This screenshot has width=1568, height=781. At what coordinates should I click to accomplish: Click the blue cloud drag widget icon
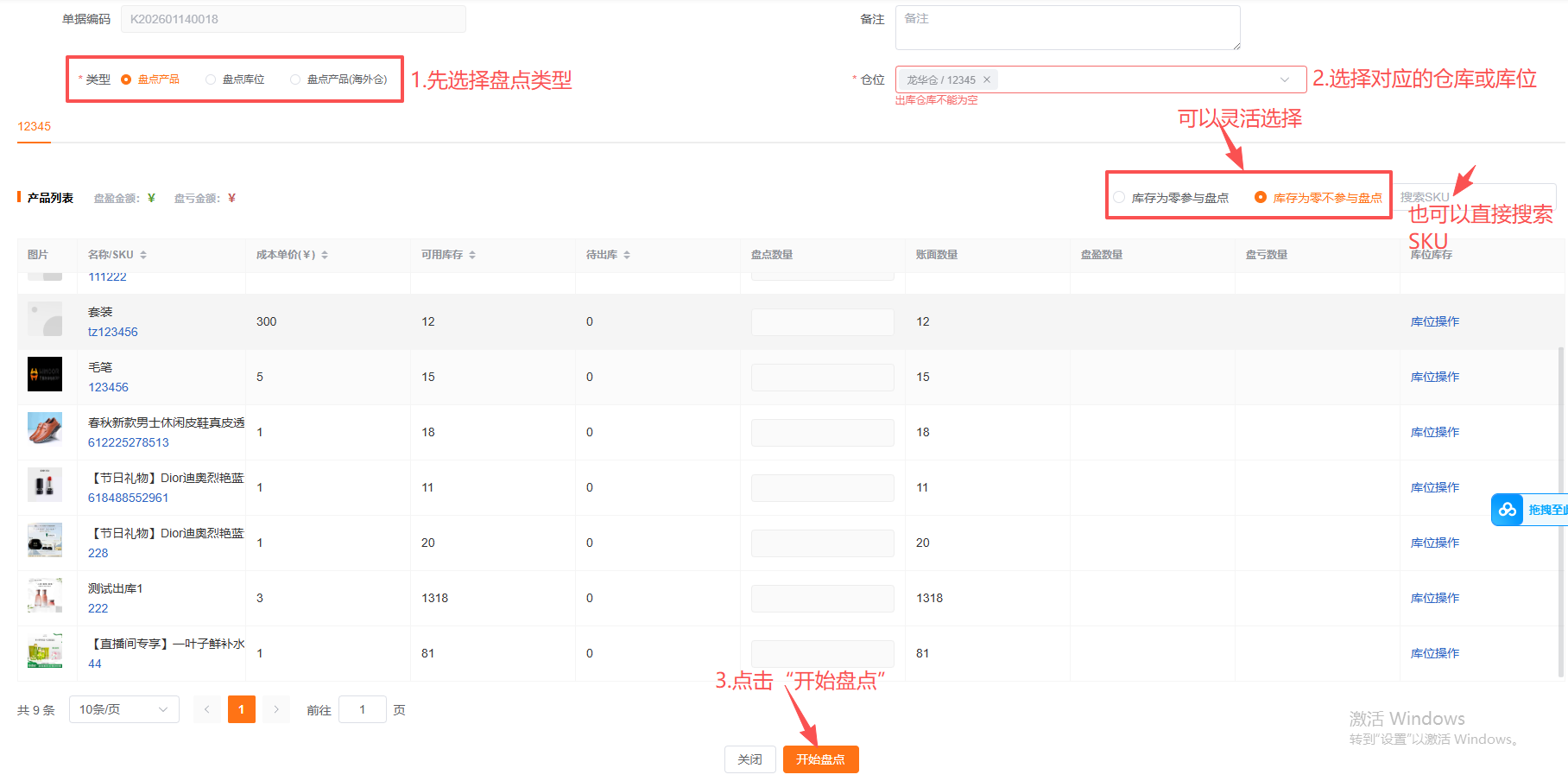1508,510
